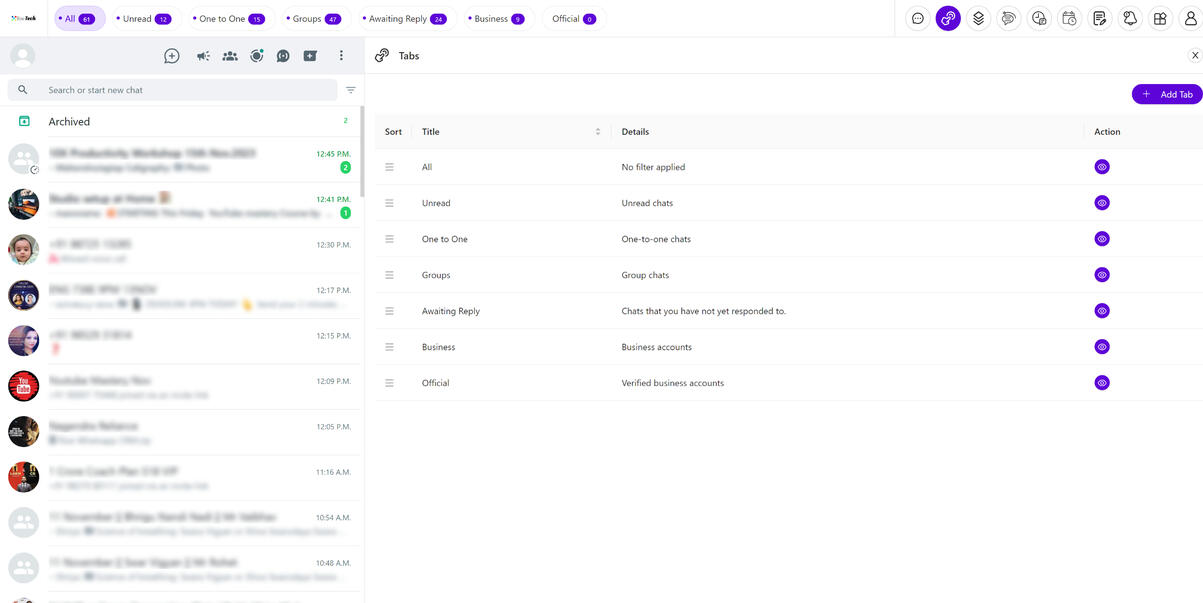Open the chat filter menu beside search
This screenshot has width=1203, height=603.
(x=351, y=90)
